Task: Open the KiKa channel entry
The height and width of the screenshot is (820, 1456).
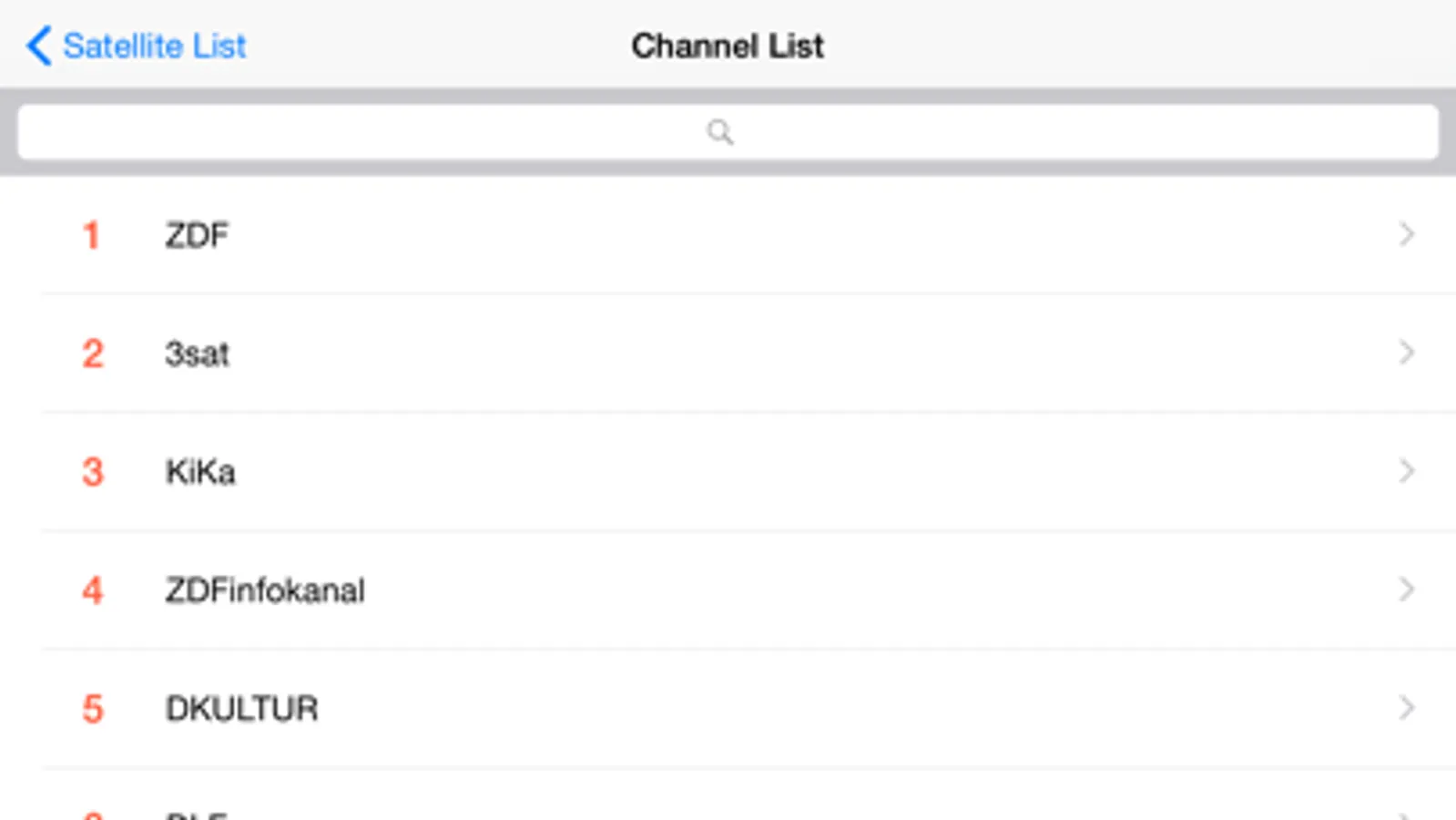Action: pyautogui.click(x=200, y=472)
